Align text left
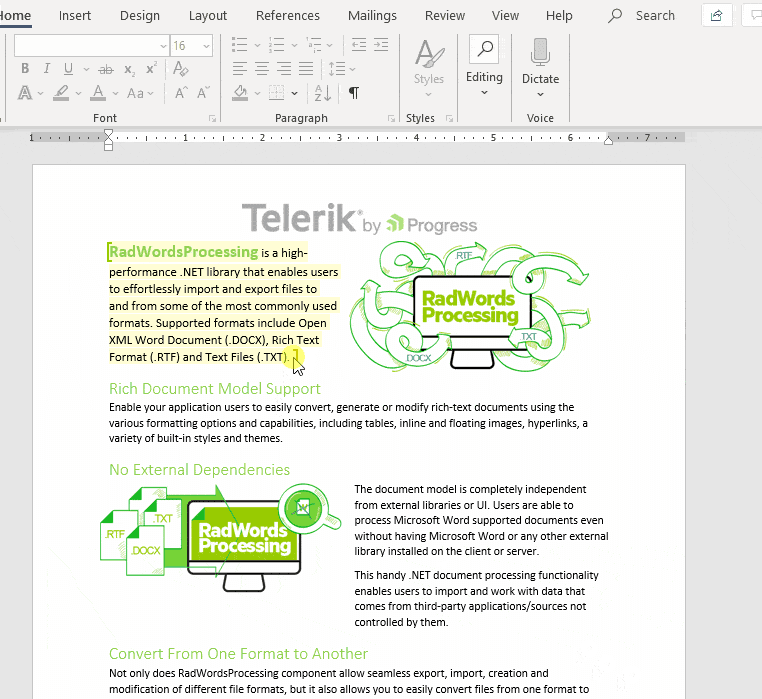762x699 pixels. [x=240, y=69]
